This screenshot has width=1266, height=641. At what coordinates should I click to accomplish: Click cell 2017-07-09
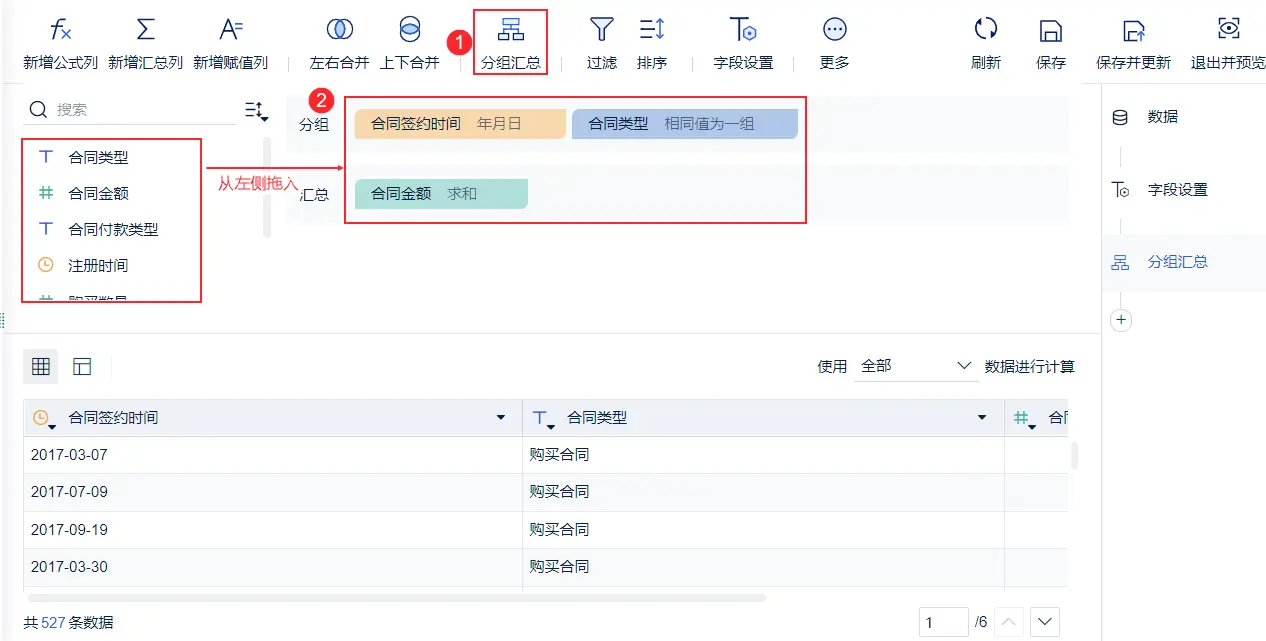coord(273,492)
